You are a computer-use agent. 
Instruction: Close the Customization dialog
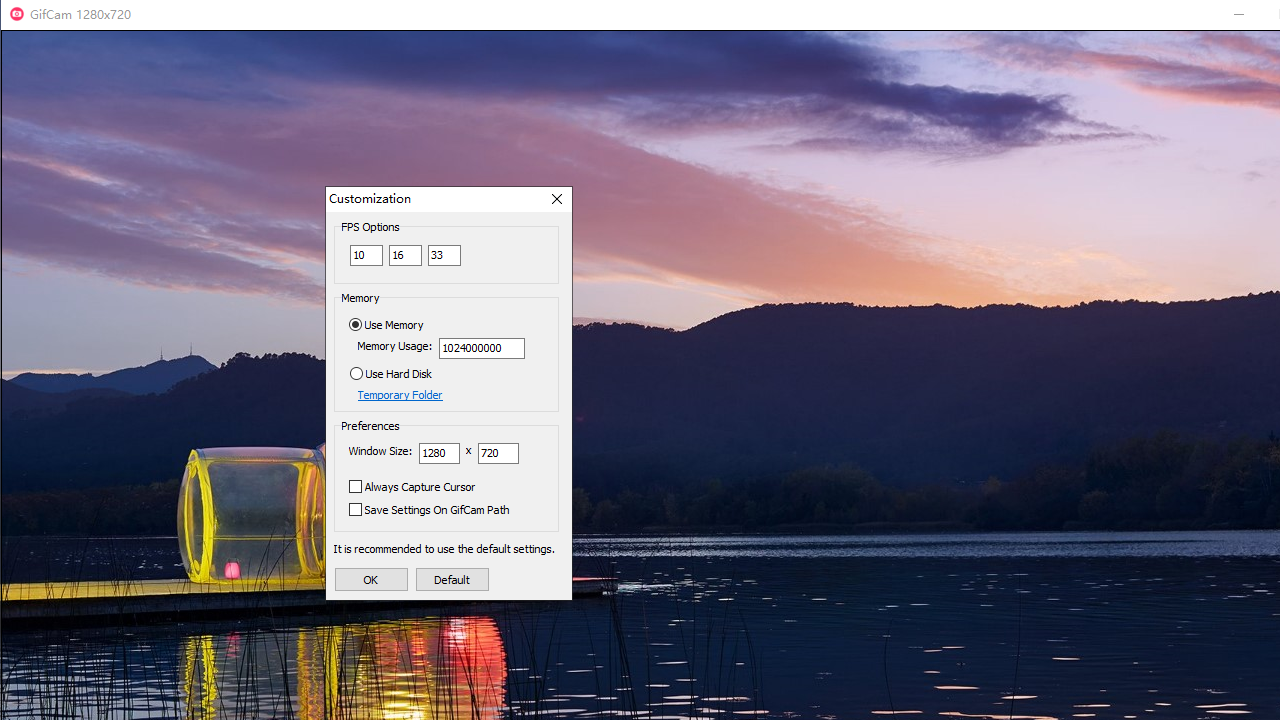click(556, 199)
